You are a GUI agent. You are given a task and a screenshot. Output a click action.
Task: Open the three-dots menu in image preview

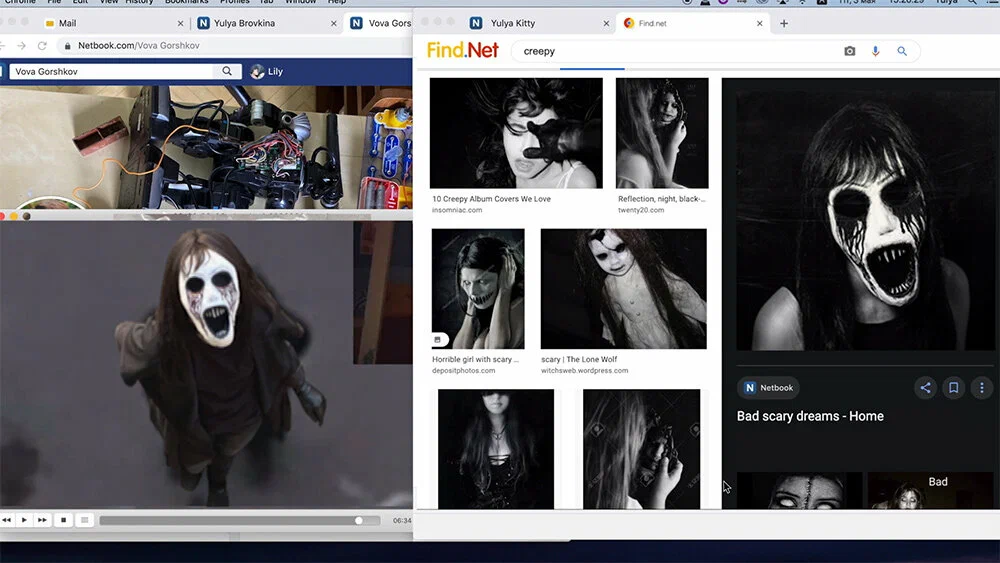pos(982,387)
